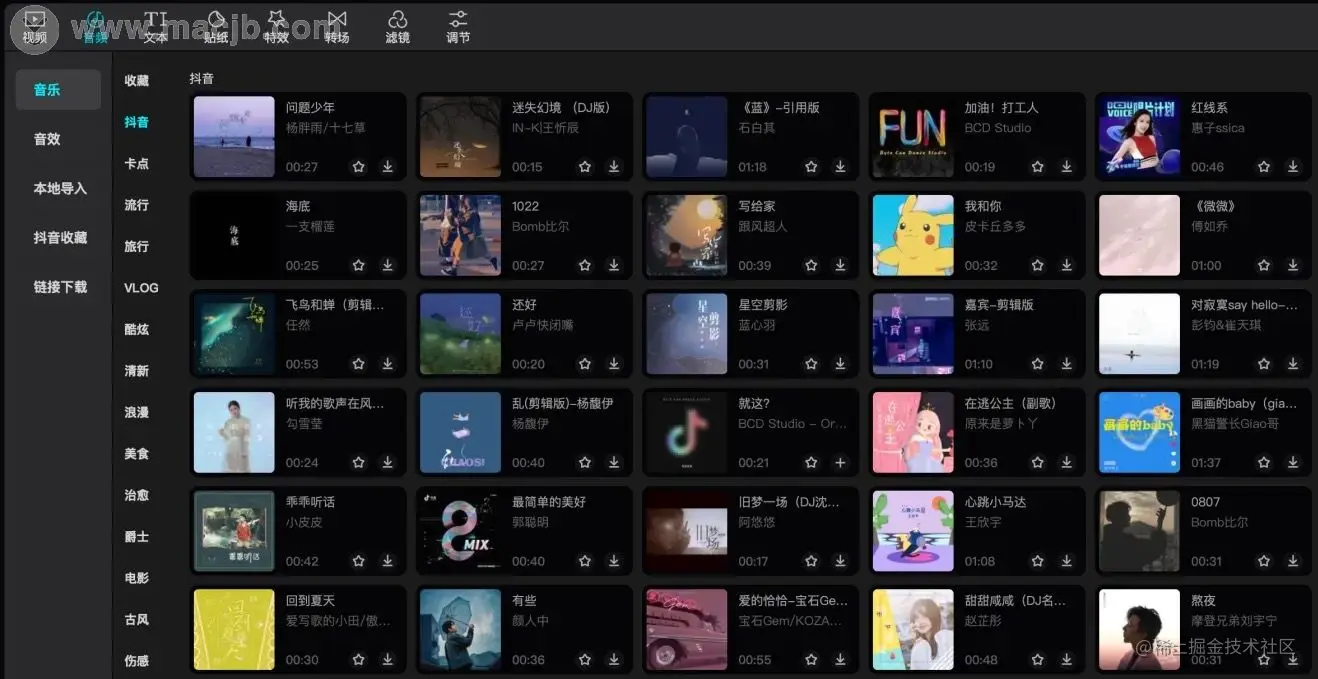Download the song 我和你
This screenshot has width=1318, height=679.
click(x=1066, y=265)
